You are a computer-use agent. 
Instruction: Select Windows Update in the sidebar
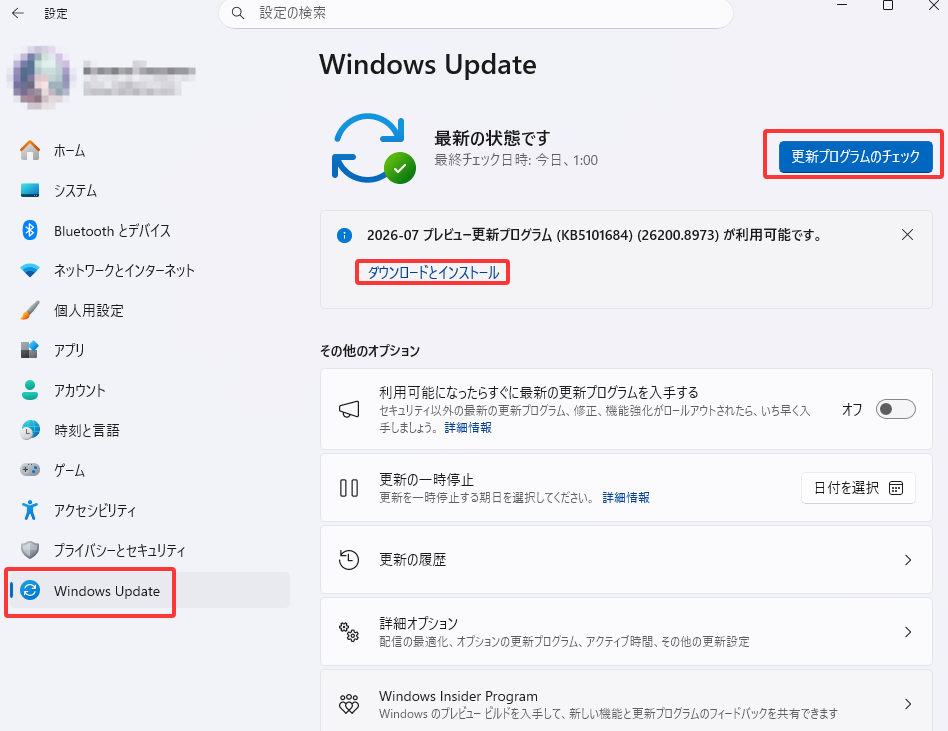148,590
